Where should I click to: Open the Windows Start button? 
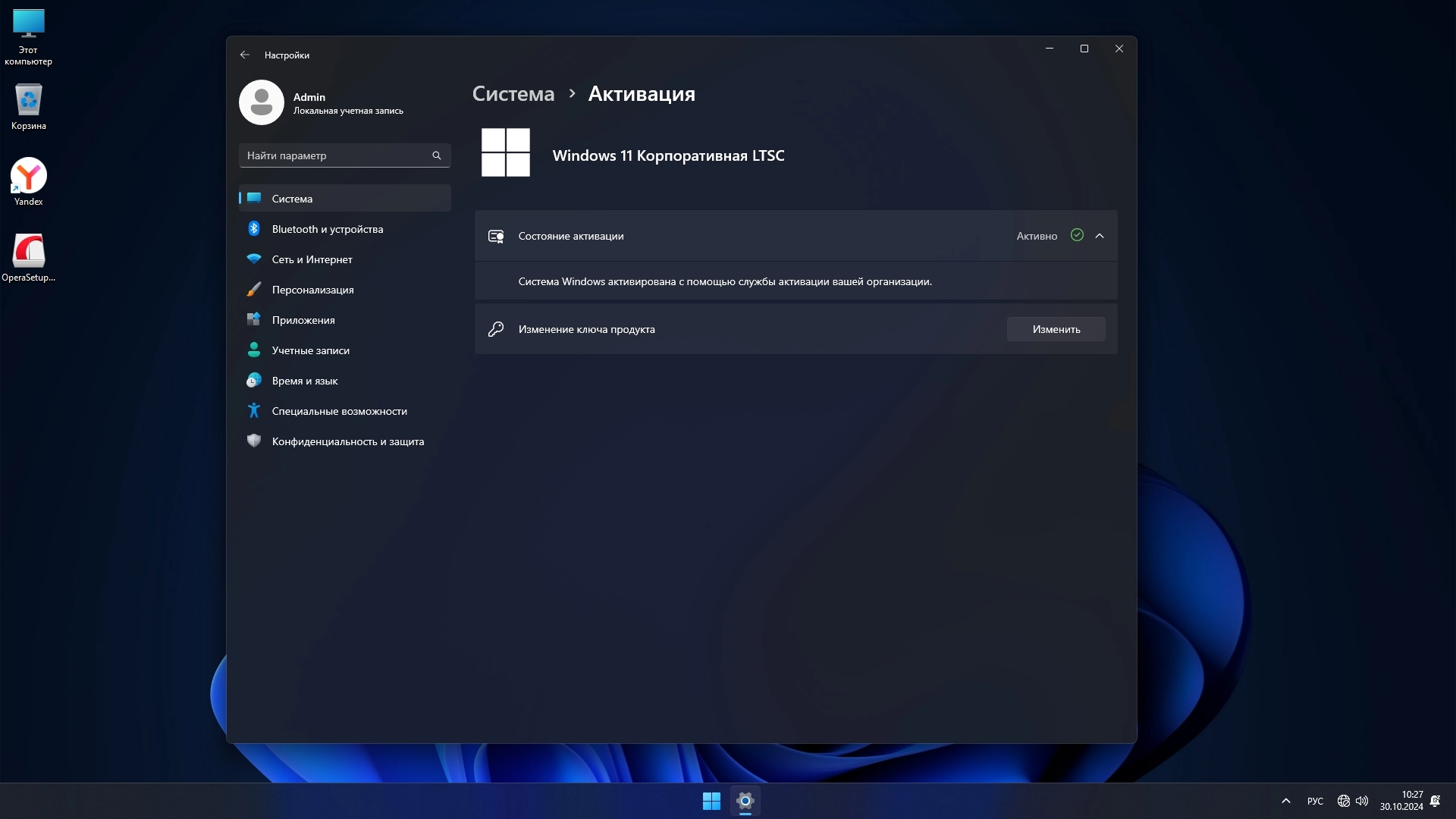(x=711, y=801)
